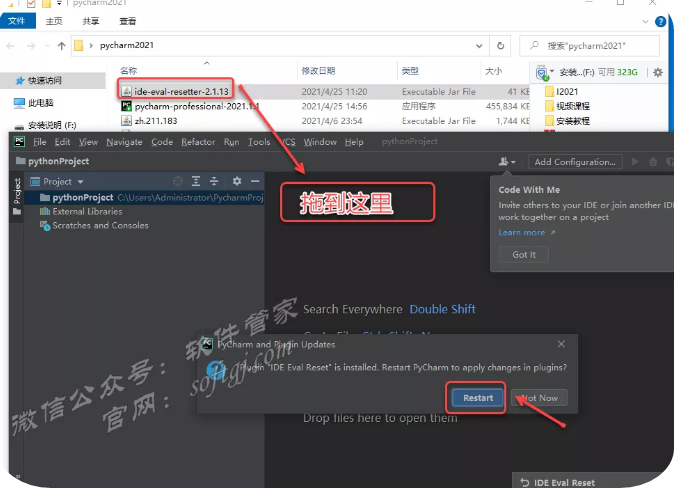Image resolution: width=677 pixels, height=490 pixels.
Task: Sort by 修改日期 column header
Action: click(x=319, y=71)
